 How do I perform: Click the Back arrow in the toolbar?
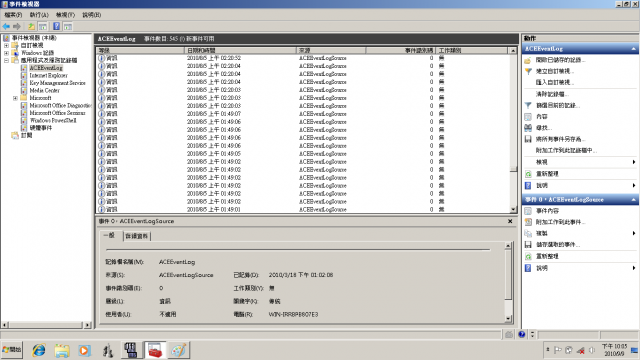pos(6,27)
